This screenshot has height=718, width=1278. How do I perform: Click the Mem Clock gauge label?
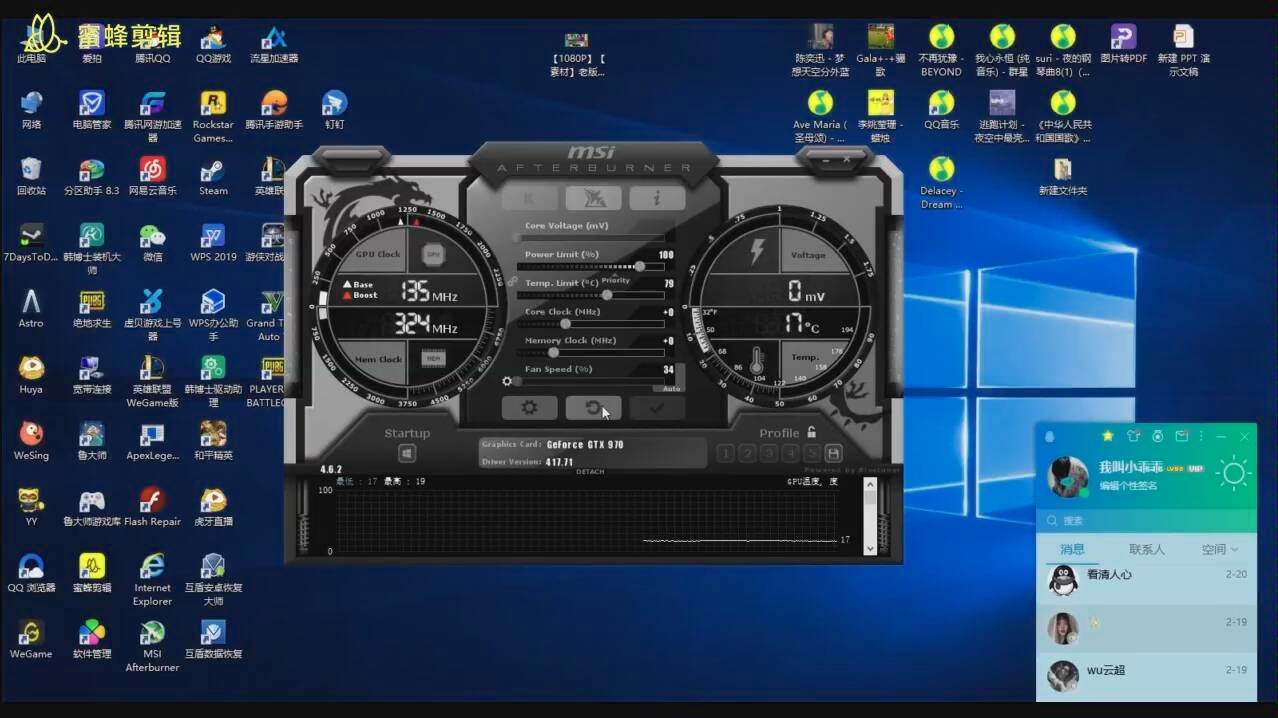378,359
